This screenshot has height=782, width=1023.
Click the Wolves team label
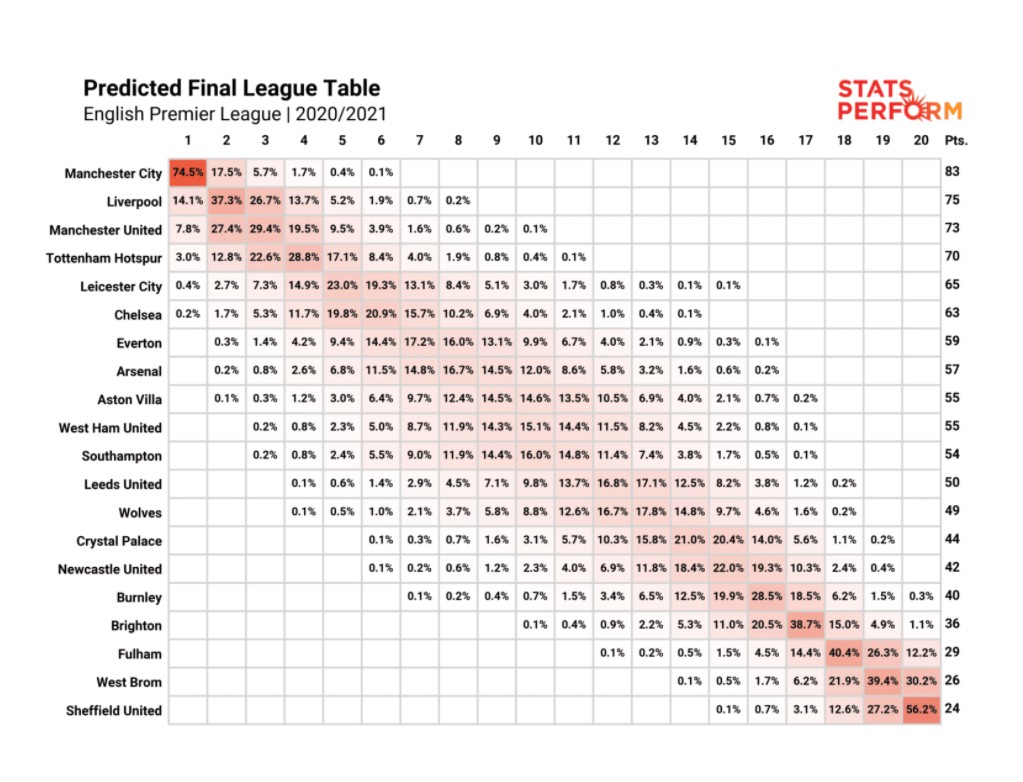point(139,513)
